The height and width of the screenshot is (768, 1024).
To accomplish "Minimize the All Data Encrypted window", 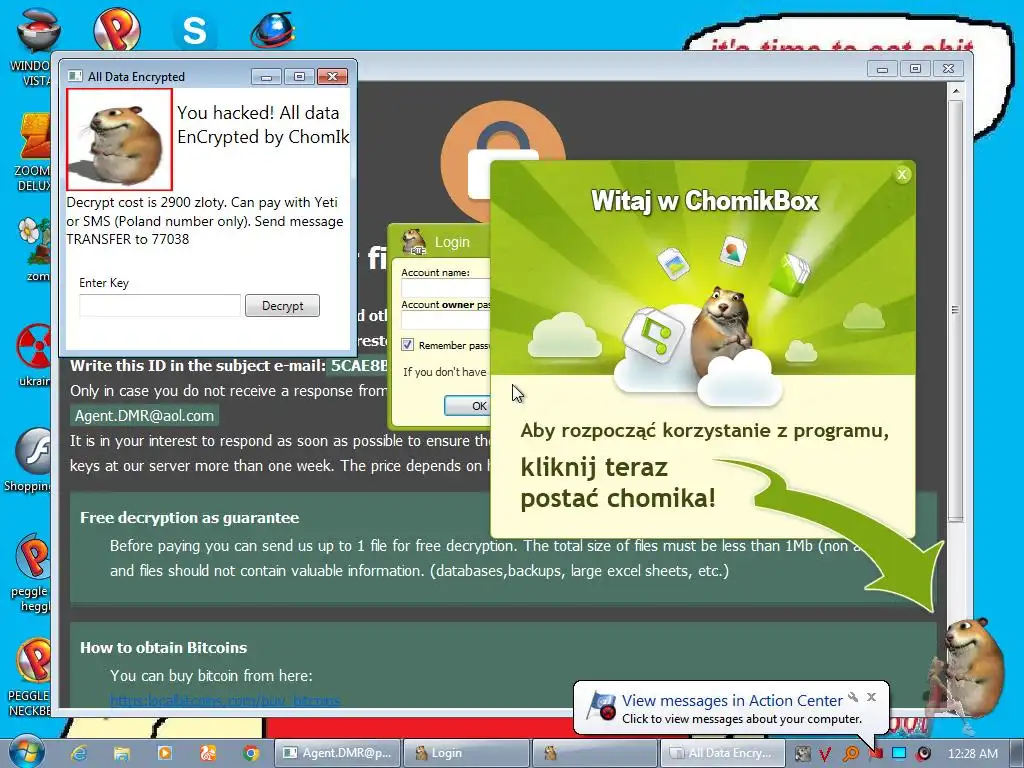I will [266, 77].
